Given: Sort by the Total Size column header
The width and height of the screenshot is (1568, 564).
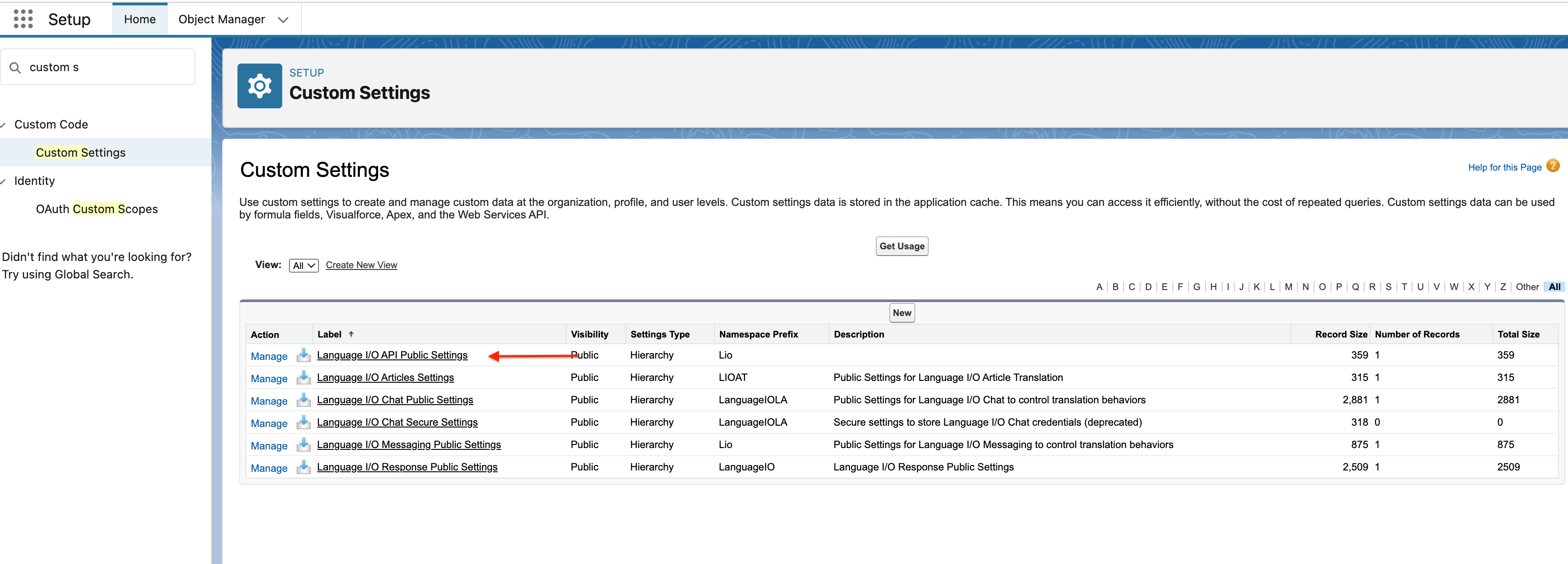Looking at the screenshot, I should coord(1518,334).
